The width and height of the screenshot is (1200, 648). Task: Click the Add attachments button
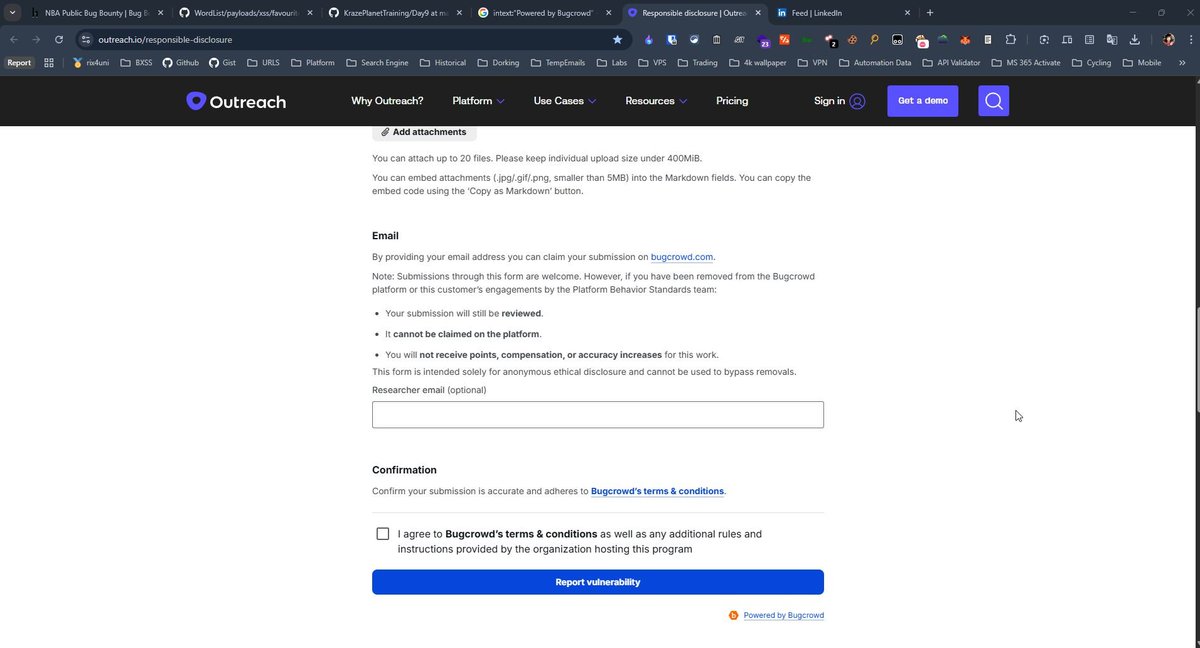[x=424, y=132]
